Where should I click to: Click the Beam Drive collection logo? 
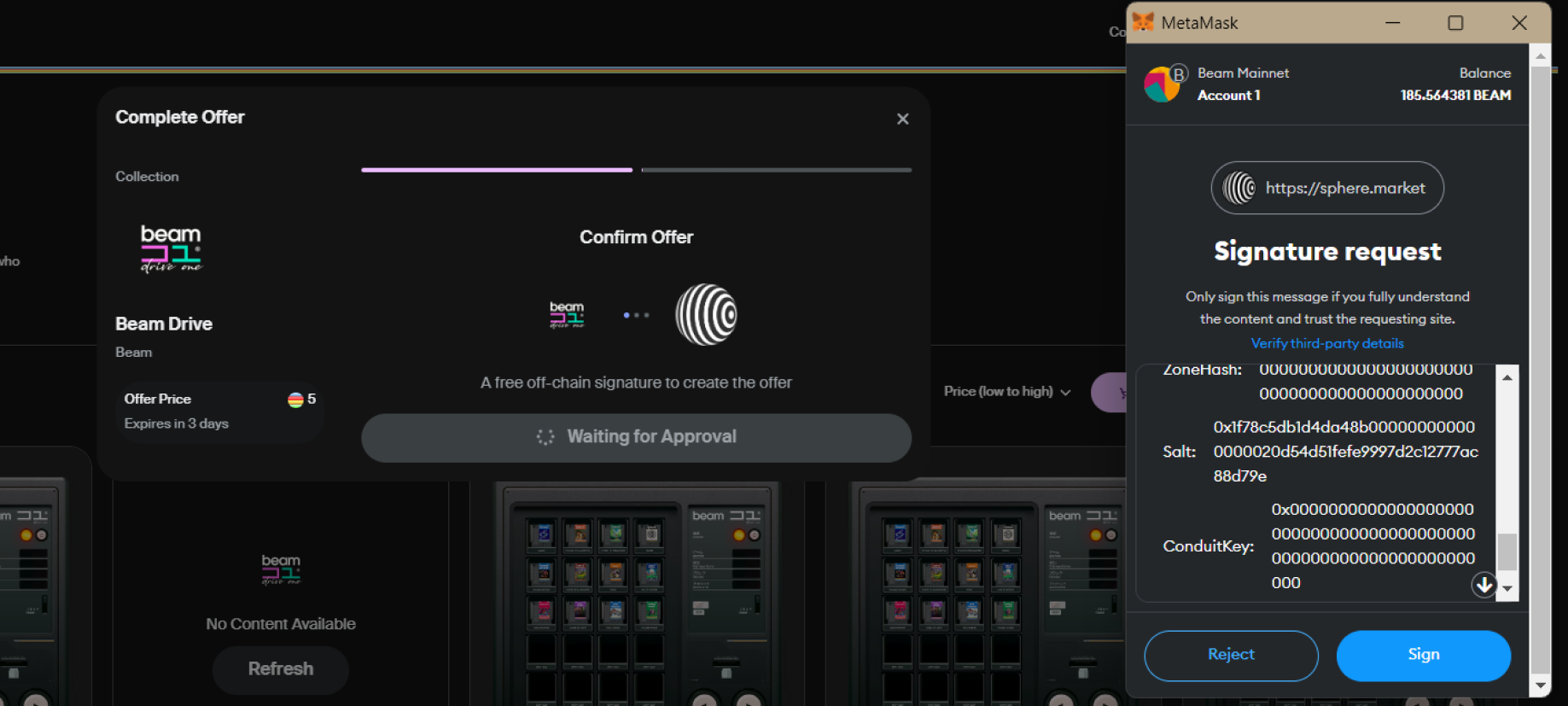pos(171,248)
